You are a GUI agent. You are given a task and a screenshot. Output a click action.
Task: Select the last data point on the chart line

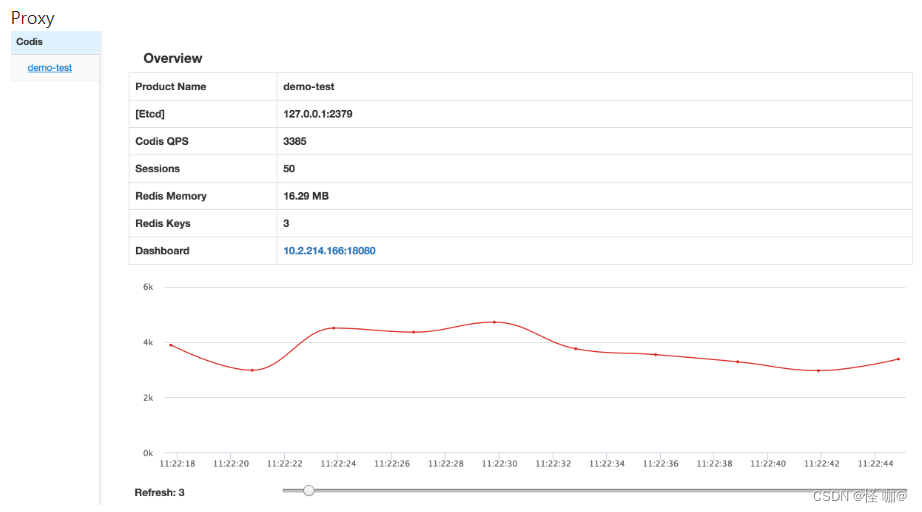tap(898, 359)
